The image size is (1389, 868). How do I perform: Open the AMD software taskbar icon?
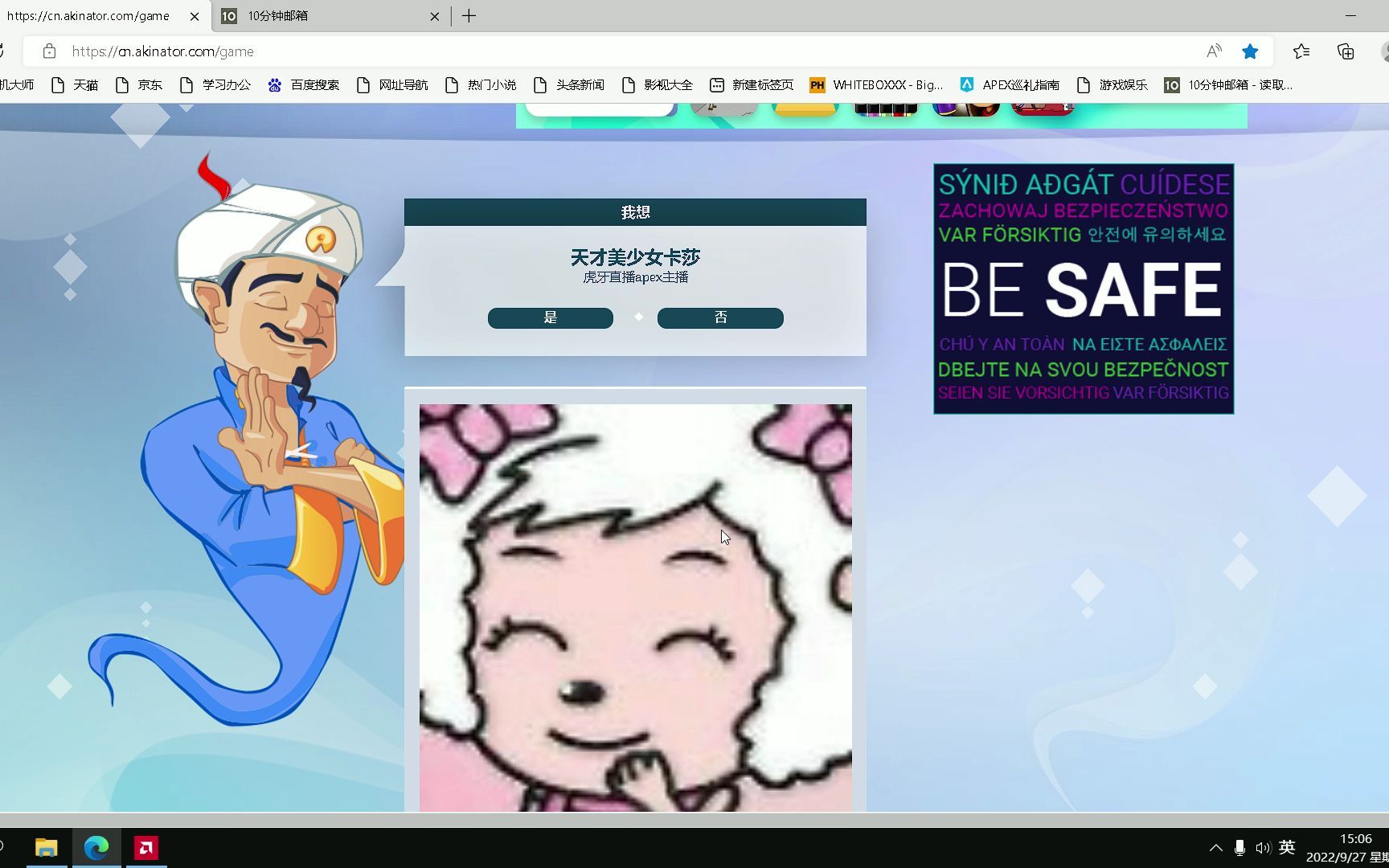145,848
